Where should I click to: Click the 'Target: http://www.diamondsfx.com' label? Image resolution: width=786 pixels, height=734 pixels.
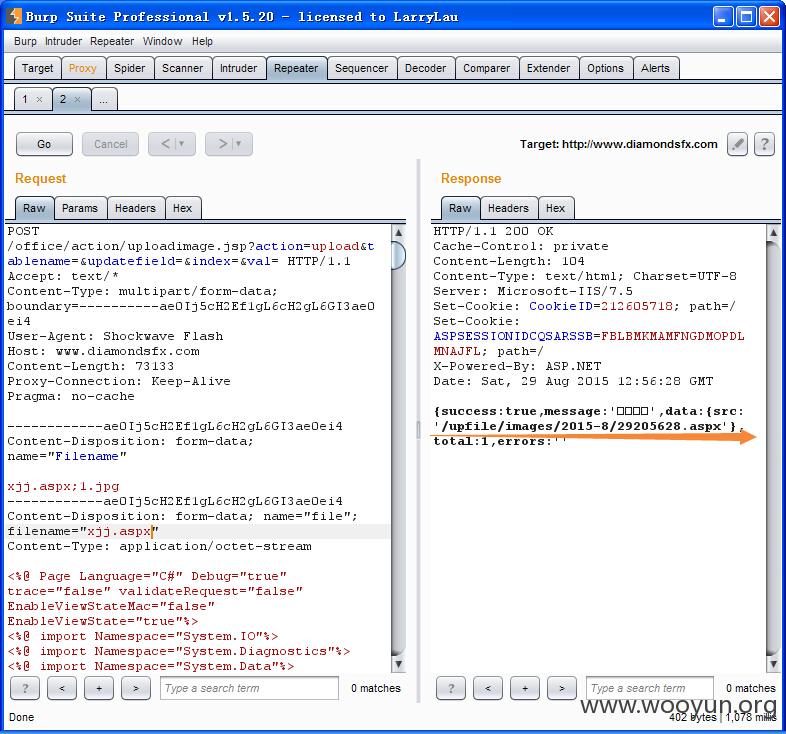(x=619, y=144)
